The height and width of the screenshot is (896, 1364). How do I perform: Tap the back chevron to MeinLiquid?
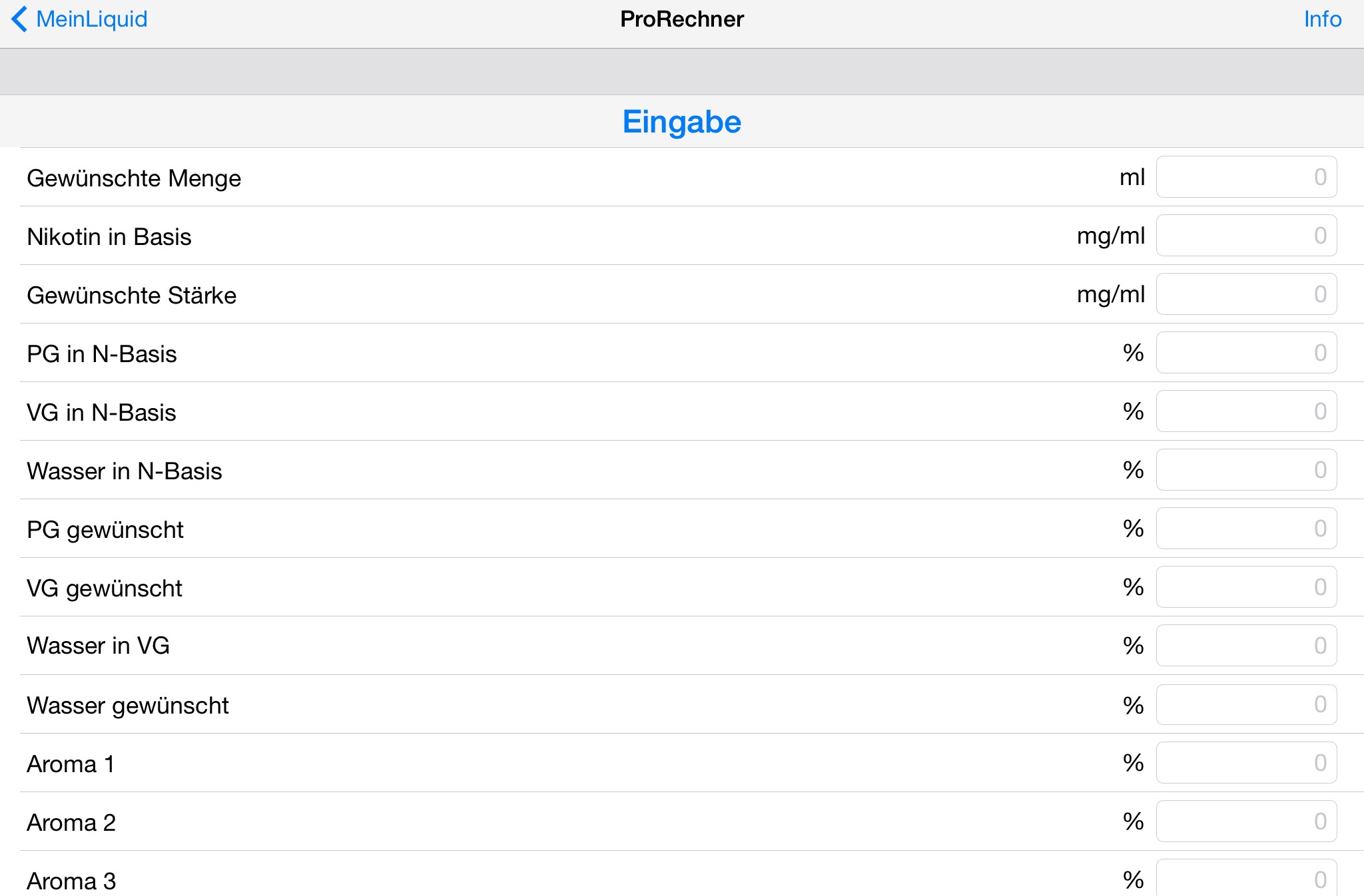pos(20,19)
